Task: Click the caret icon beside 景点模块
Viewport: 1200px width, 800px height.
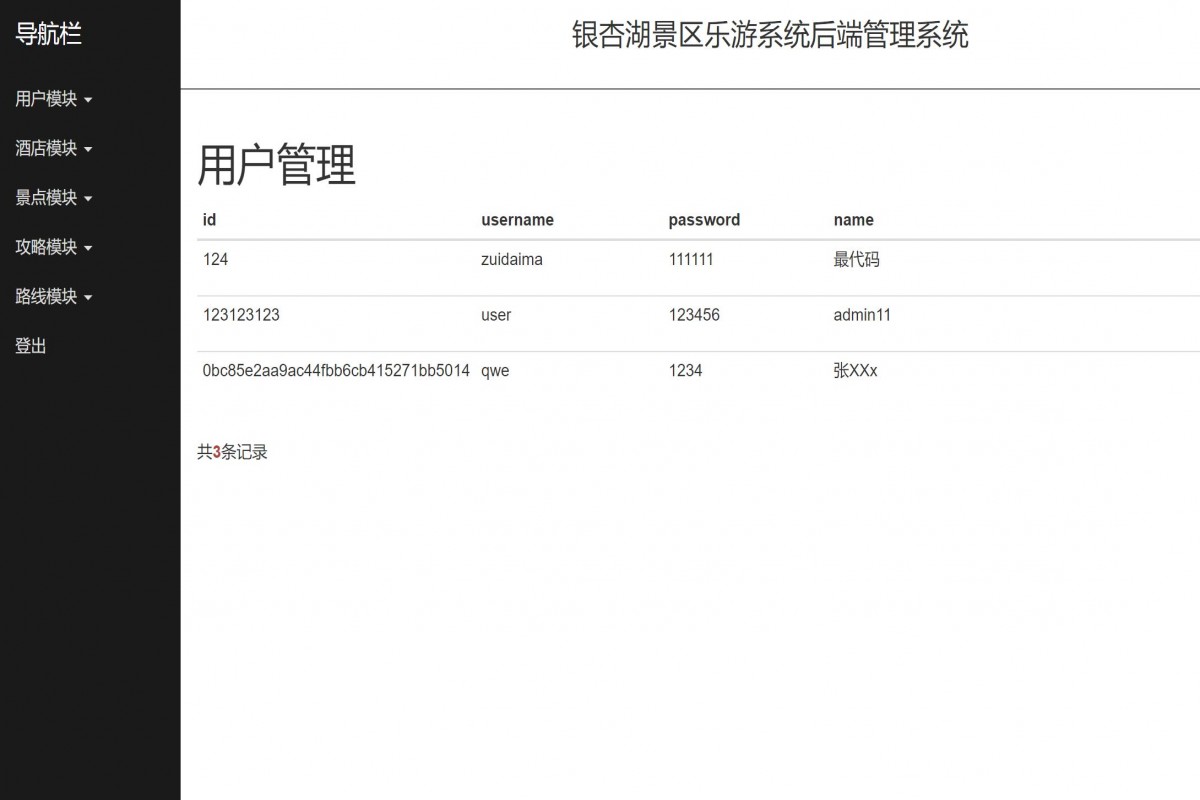Action: pyautogui.click(x=88, y=199)
